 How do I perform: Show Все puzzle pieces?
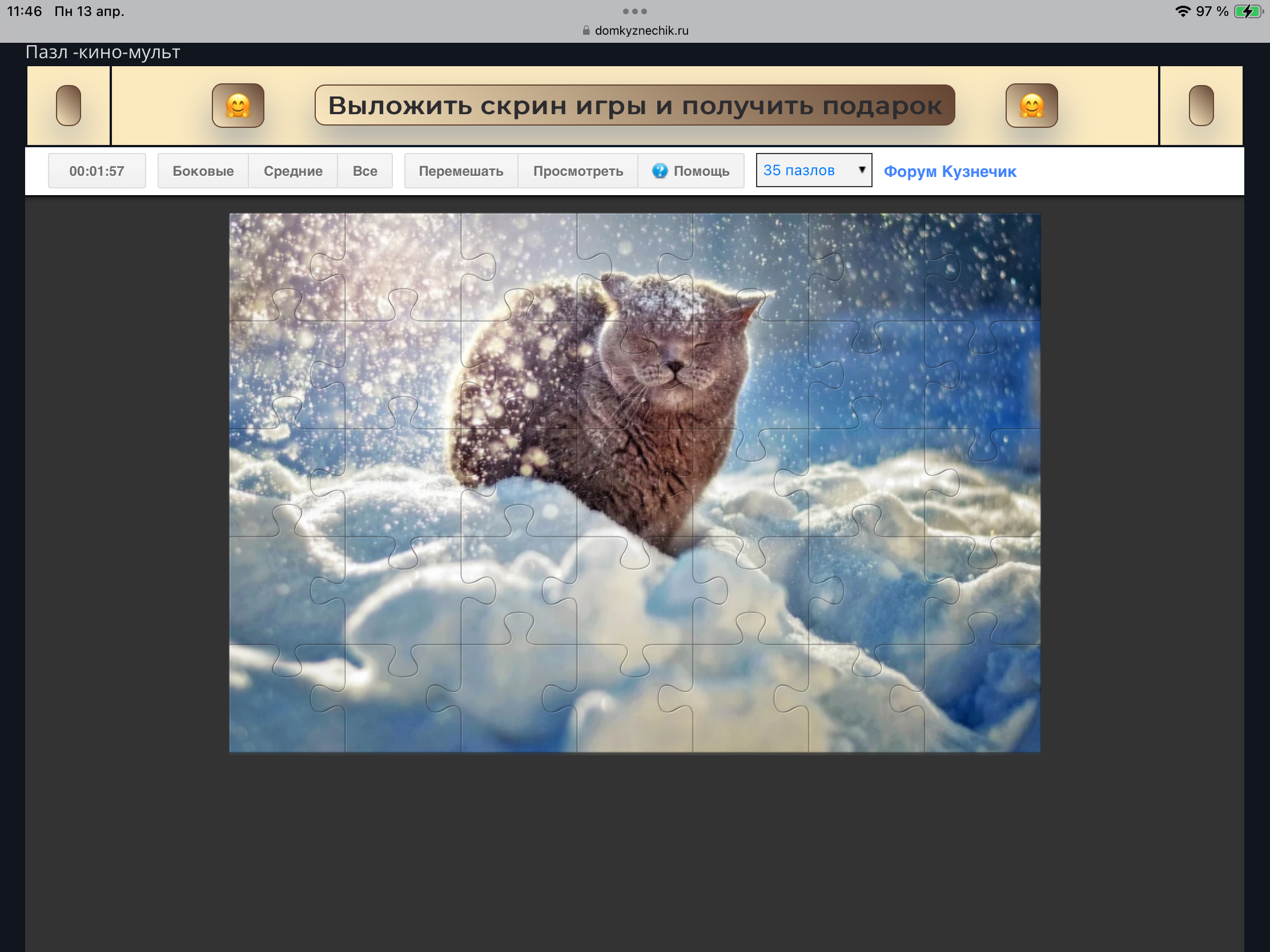(x=364, y=171)
